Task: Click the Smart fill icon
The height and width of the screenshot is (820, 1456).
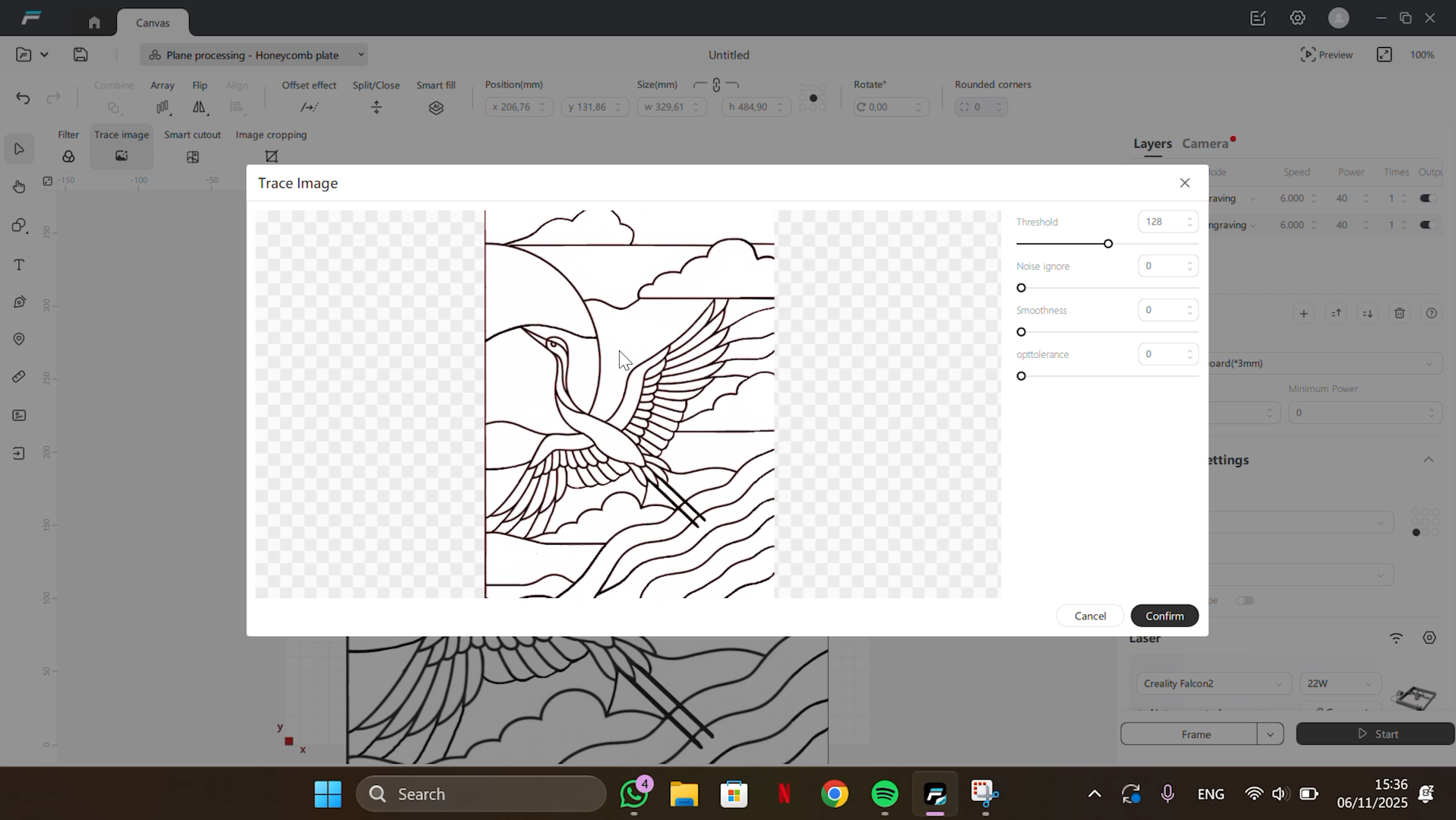Action: coord(436,108)
